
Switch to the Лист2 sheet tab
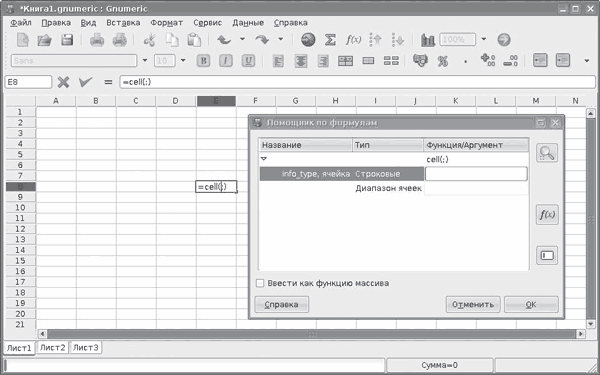53,347
